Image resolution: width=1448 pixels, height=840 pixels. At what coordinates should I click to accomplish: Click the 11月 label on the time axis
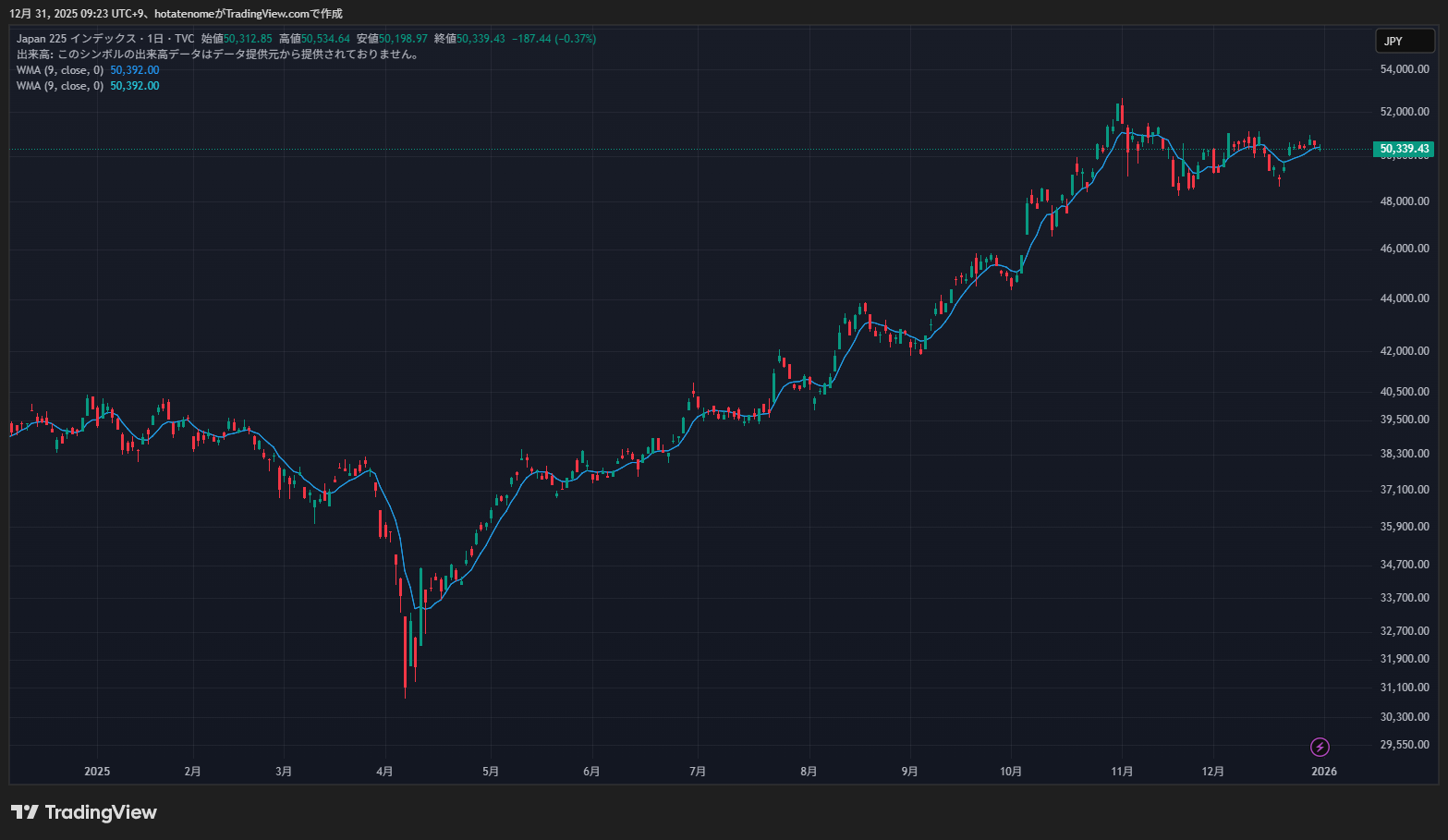tap(1122, 771)
